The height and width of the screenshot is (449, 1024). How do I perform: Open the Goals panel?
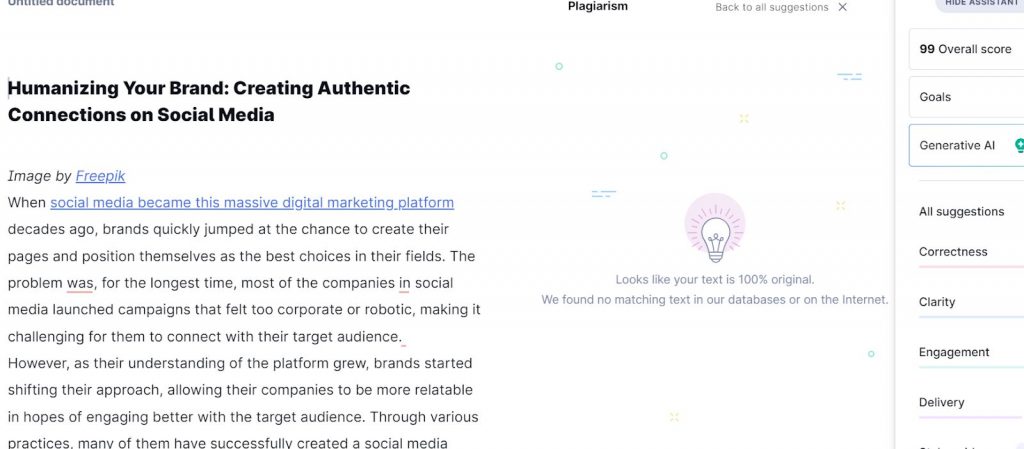tap(967, 97)
